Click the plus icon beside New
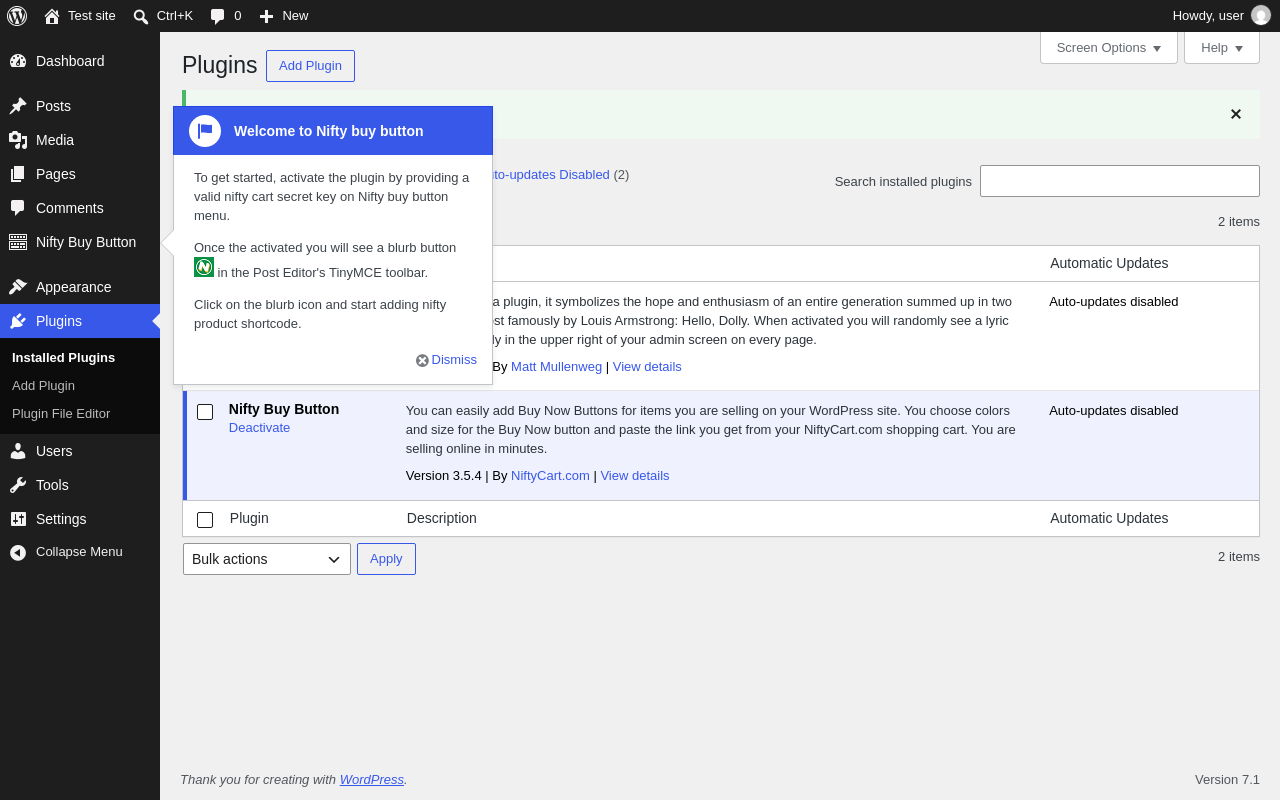Image resolution: width=1280 pixels, height=800 pixels. tap(266, 16)
